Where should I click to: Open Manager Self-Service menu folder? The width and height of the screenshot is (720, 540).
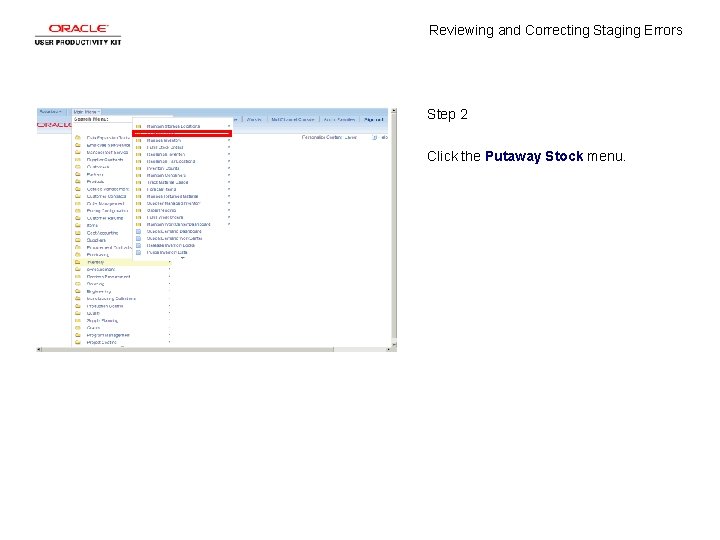tap(107, 152)
